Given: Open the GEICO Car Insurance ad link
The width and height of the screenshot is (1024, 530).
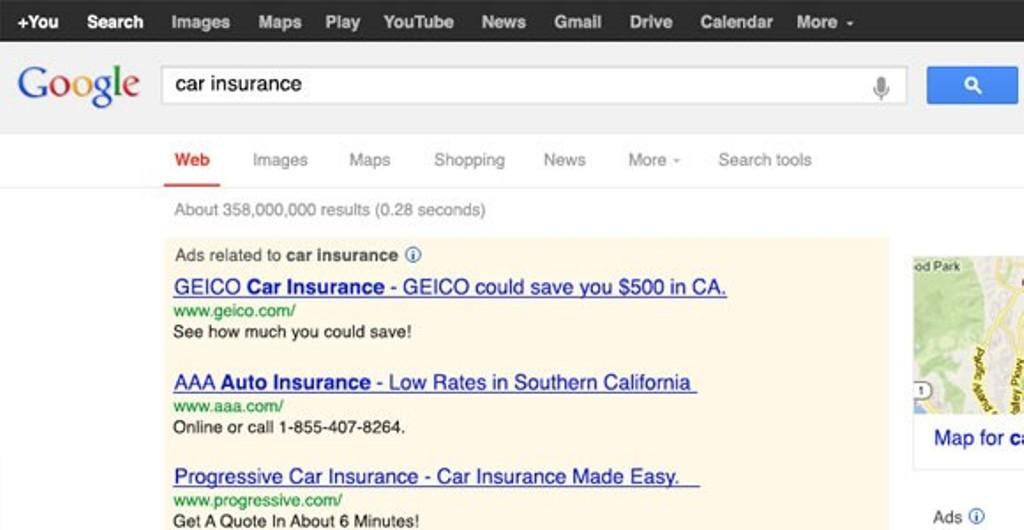Looking at the screenshot, I should [450, 287].
